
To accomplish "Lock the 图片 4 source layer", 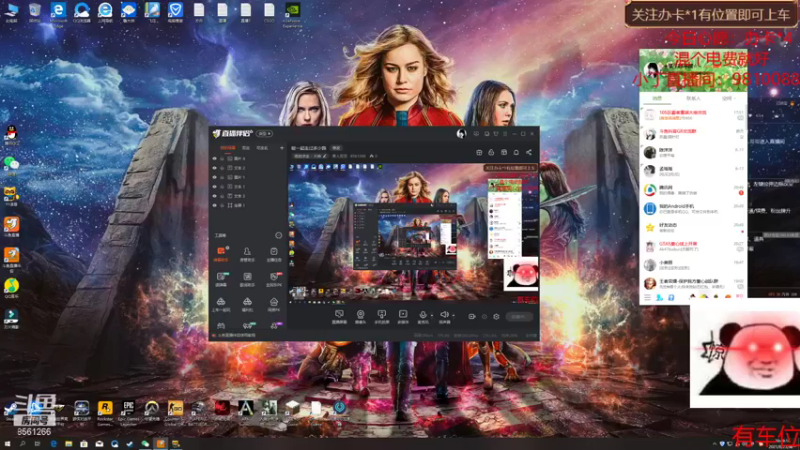I will point(222,159).
